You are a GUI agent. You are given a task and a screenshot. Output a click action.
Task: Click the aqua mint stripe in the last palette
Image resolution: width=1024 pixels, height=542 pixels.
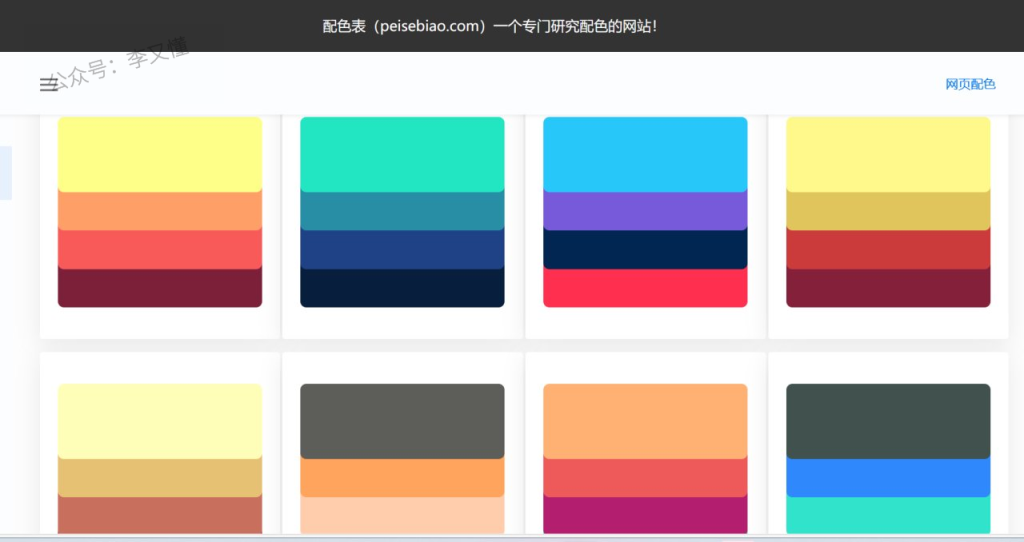click(x=888, y=515)
